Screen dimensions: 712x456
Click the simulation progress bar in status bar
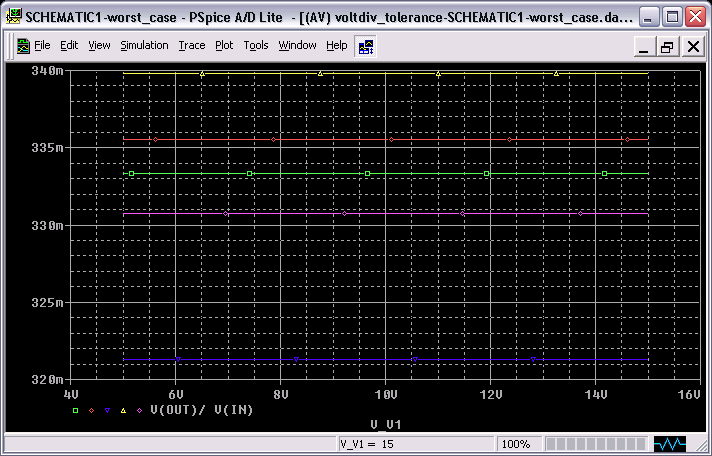click(593, 443)
